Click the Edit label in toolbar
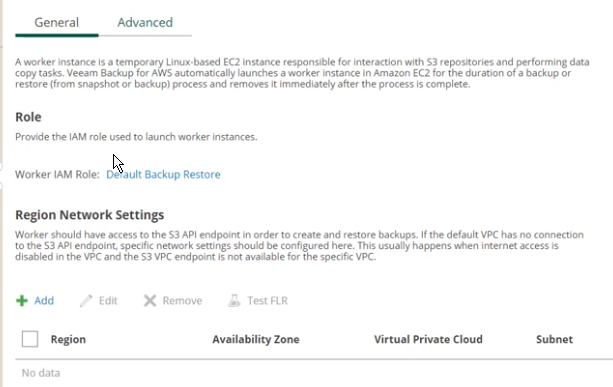The image size is (613, 387). [x=108, y=301]
